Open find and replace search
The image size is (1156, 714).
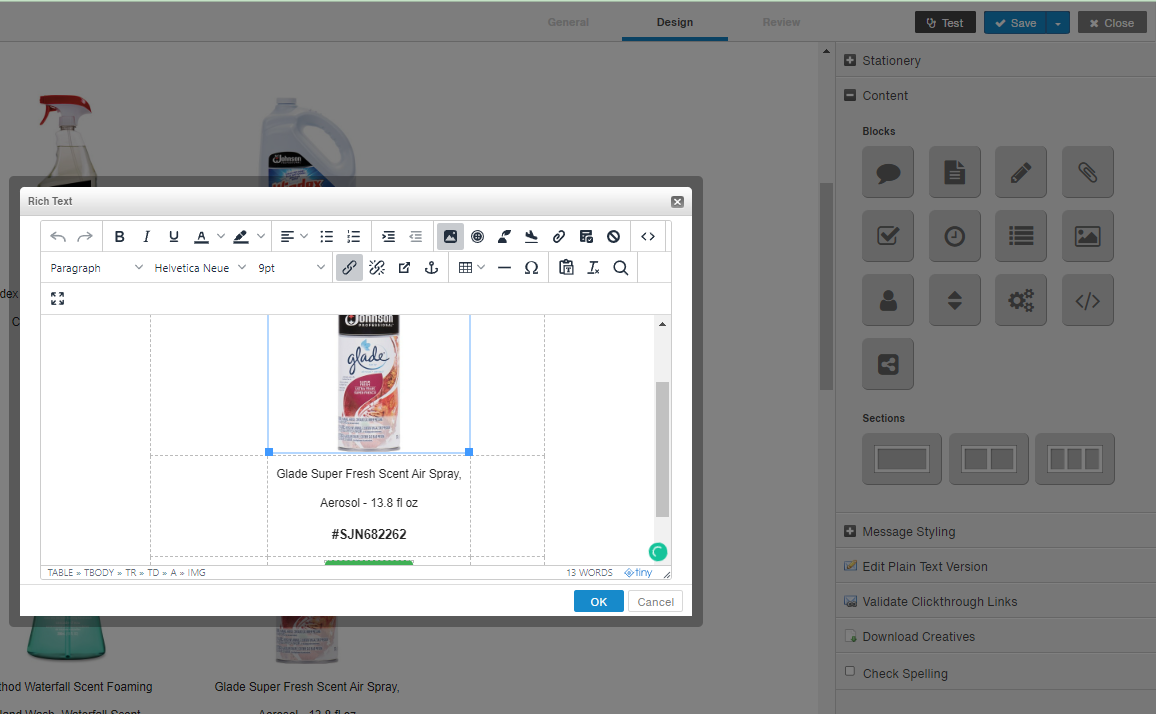[621, 268]
